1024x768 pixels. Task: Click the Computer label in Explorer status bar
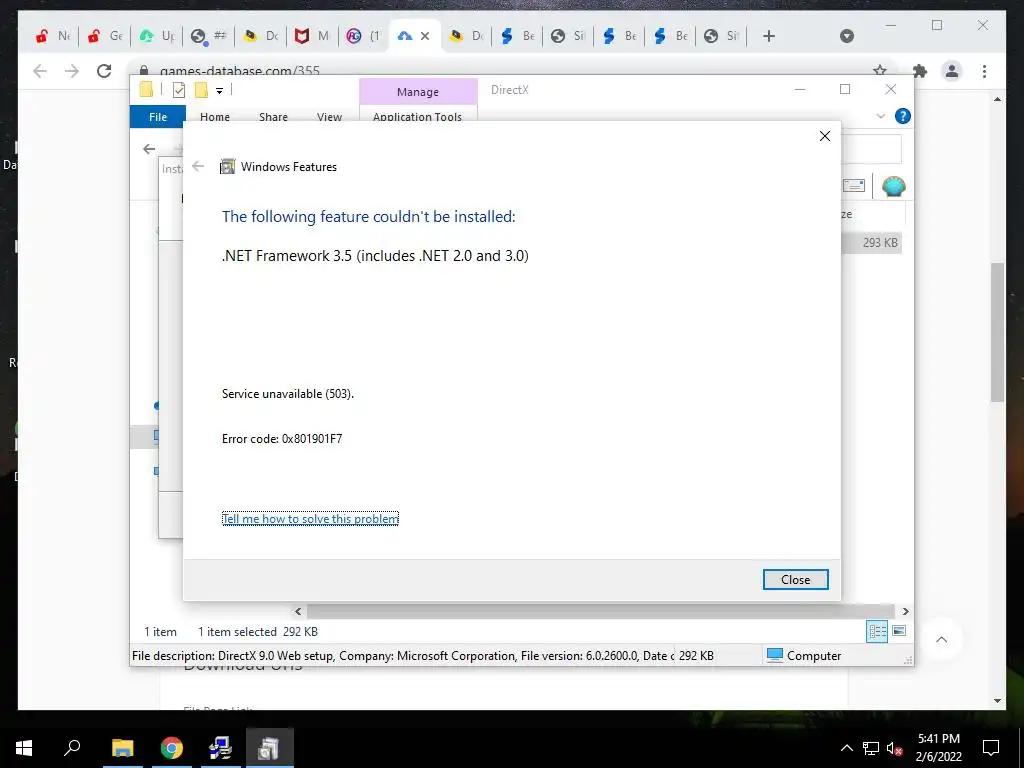point(814,656)
